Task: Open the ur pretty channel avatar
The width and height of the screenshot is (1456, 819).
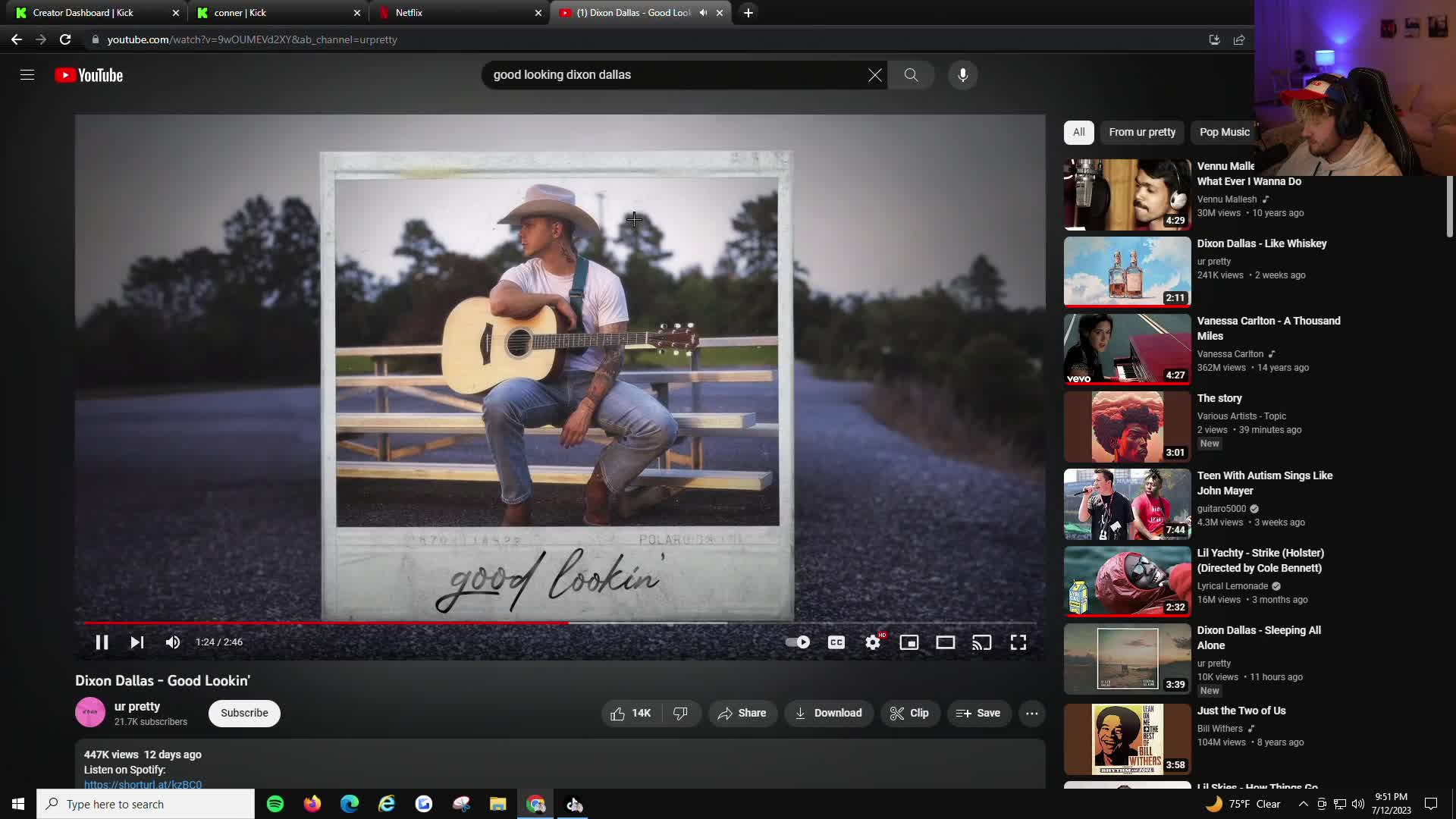Action: [90, 713]
